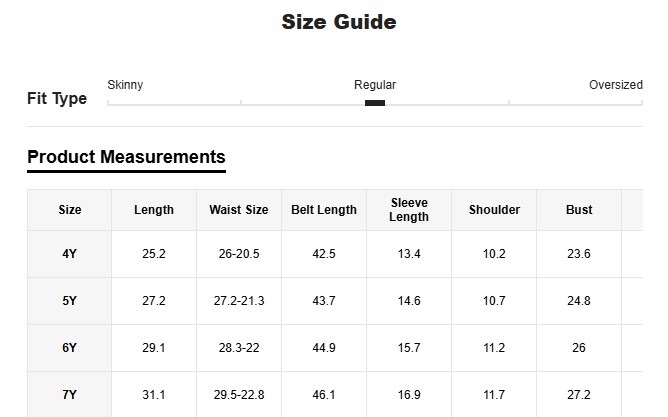
Task: Click the Bust column header
Action: (579, 210)
